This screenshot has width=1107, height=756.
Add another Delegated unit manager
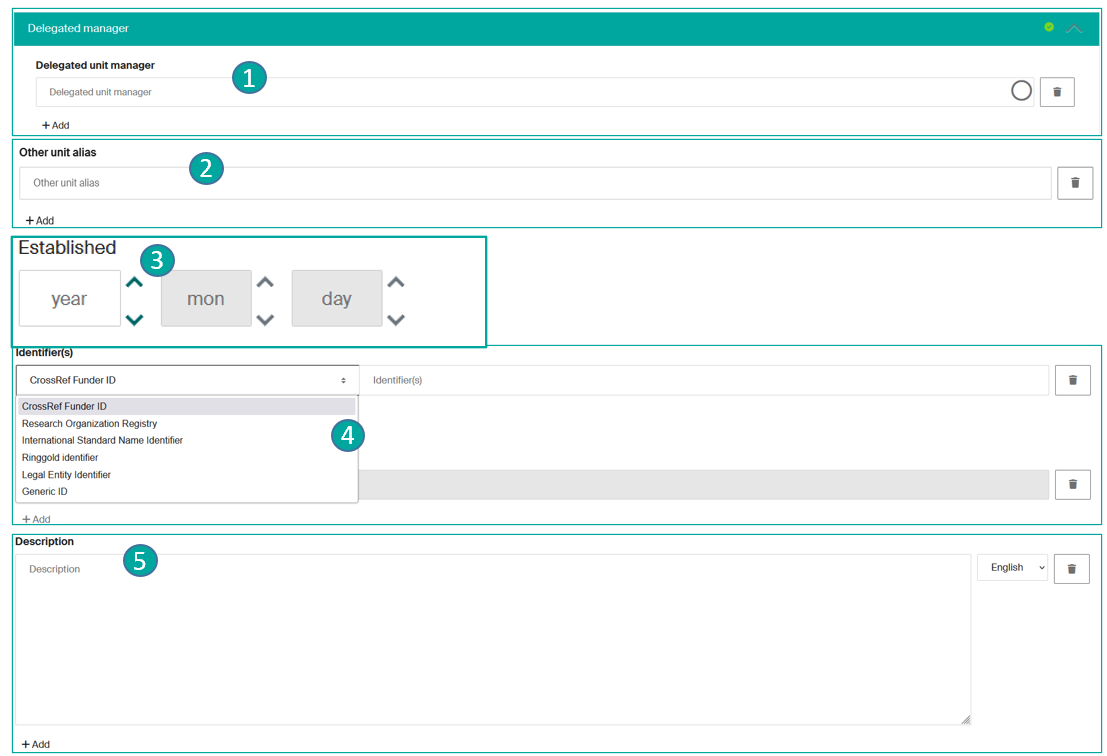(x=55, y=126)
